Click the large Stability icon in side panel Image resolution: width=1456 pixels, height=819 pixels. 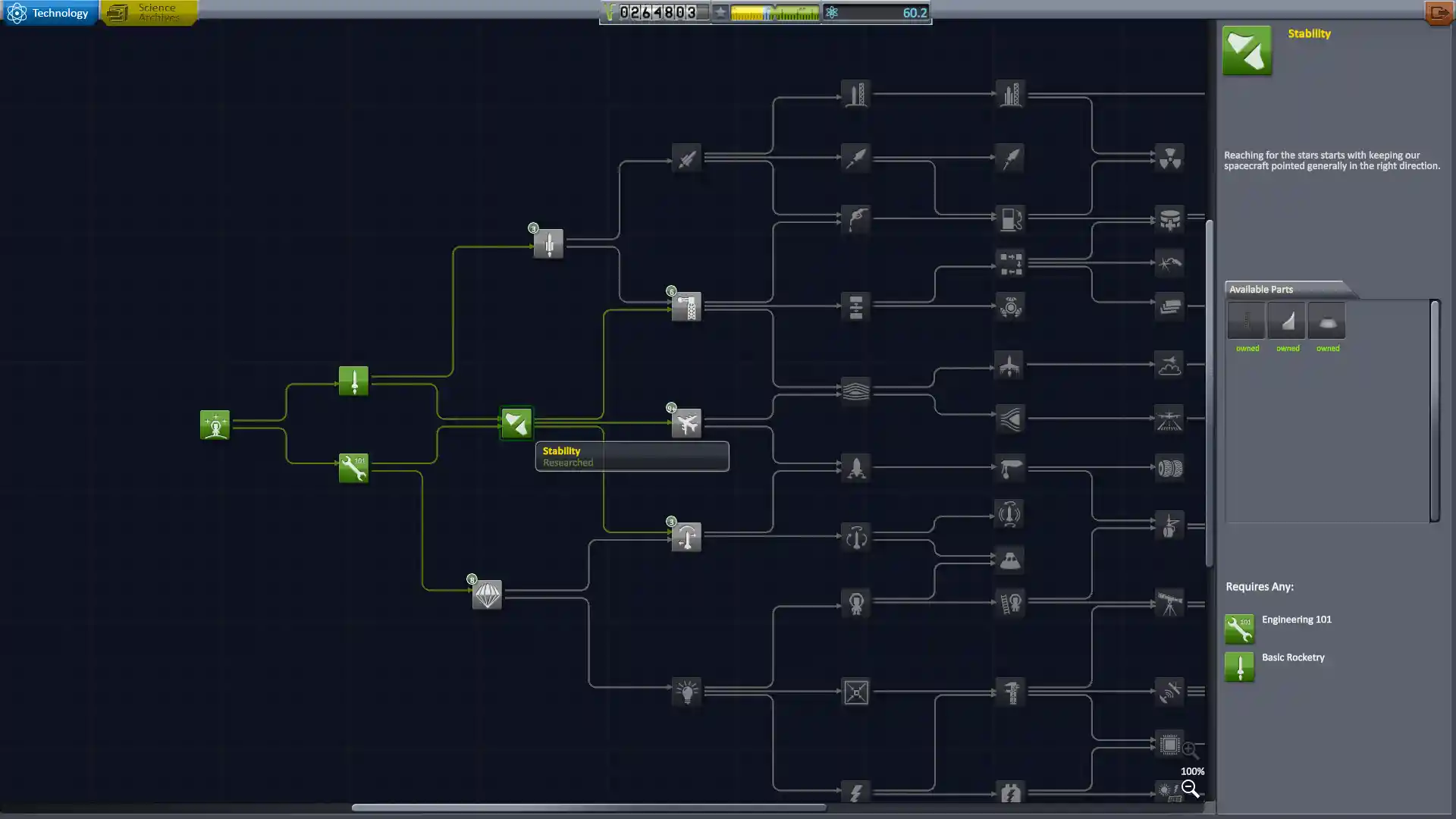pyautogui.click(x=1247, y=51)
